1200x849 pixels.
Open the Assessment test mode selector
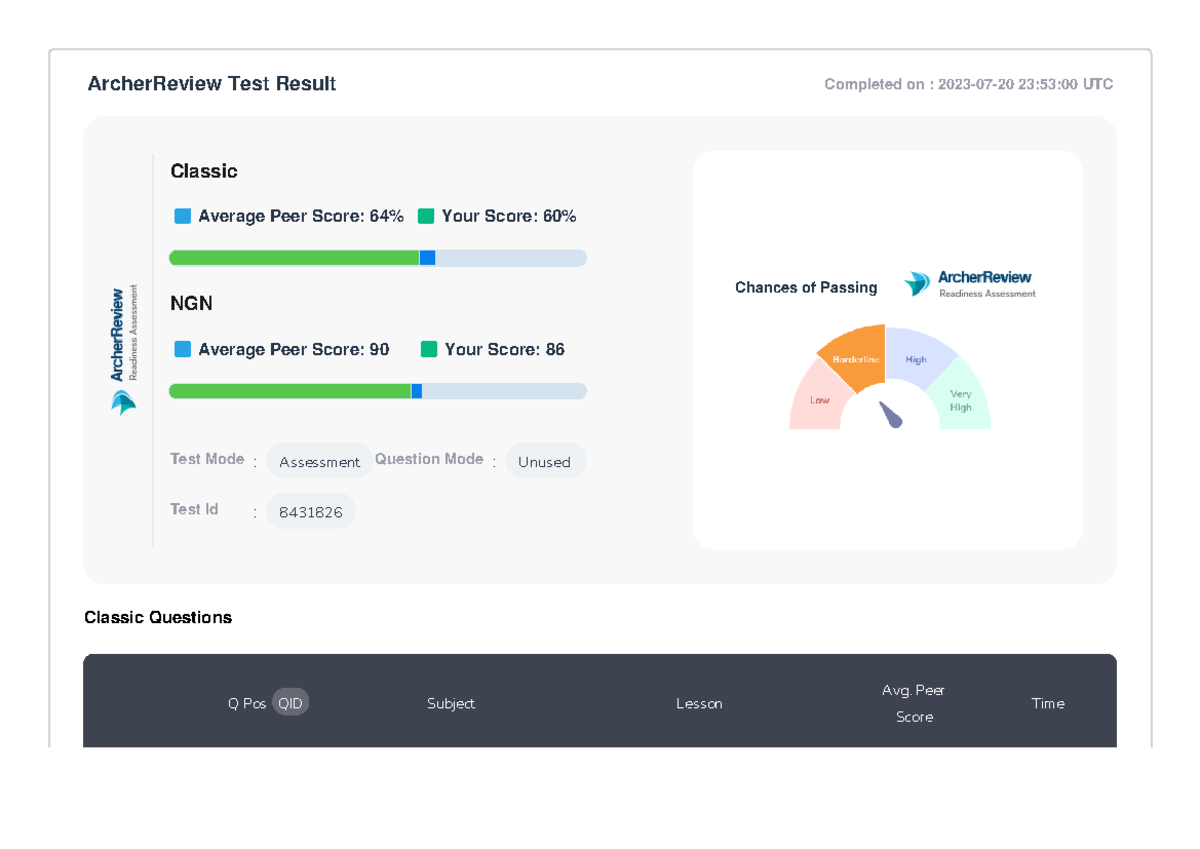pyautogui.click(x=319, y=461)
